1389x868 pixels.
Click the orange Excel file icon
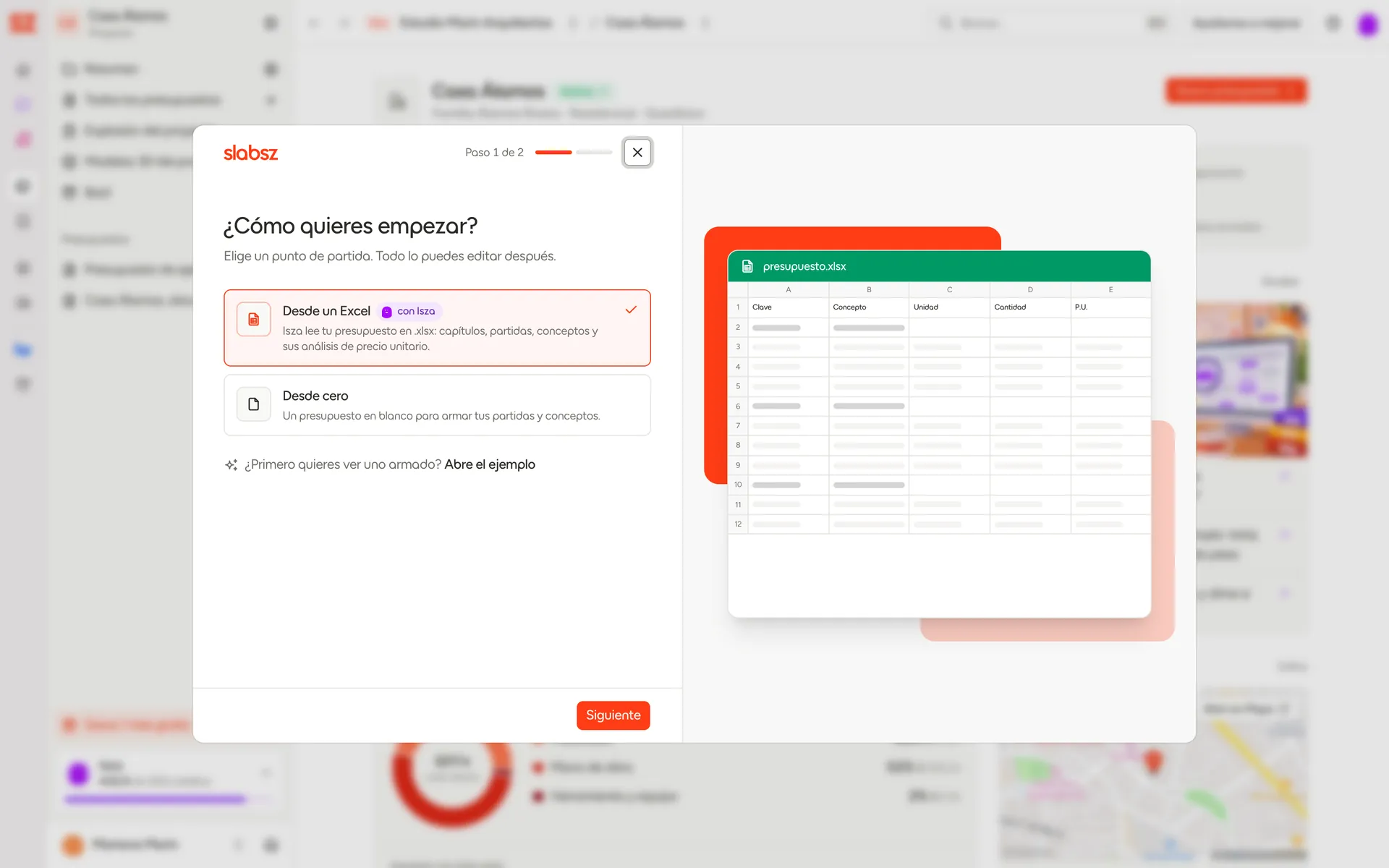click(254, 319)
